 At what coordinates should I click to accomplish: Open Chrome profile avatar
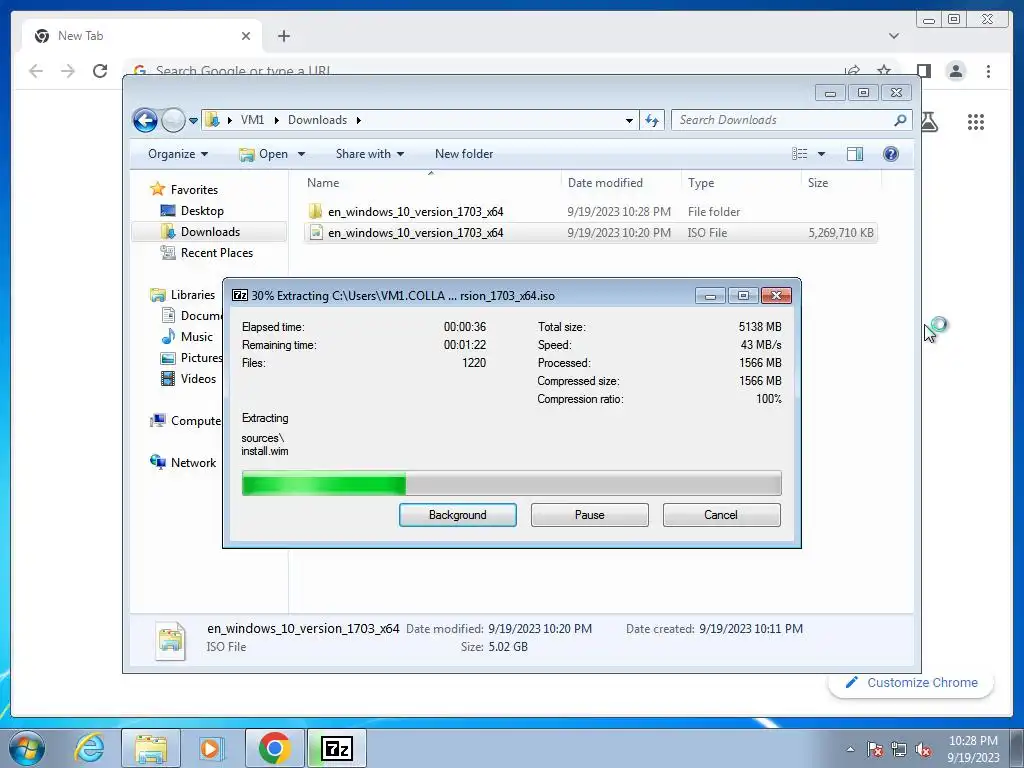[x=956, y=71]
